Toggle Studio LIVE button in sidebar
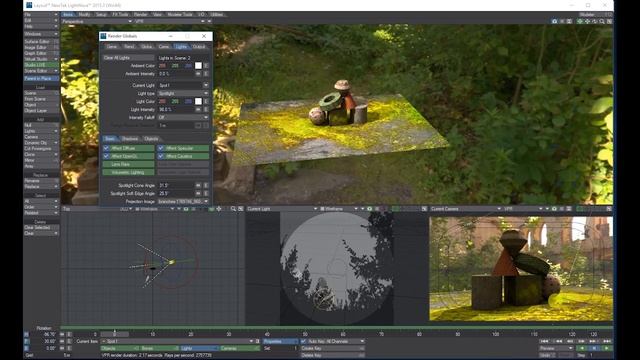 coord(41,65)
